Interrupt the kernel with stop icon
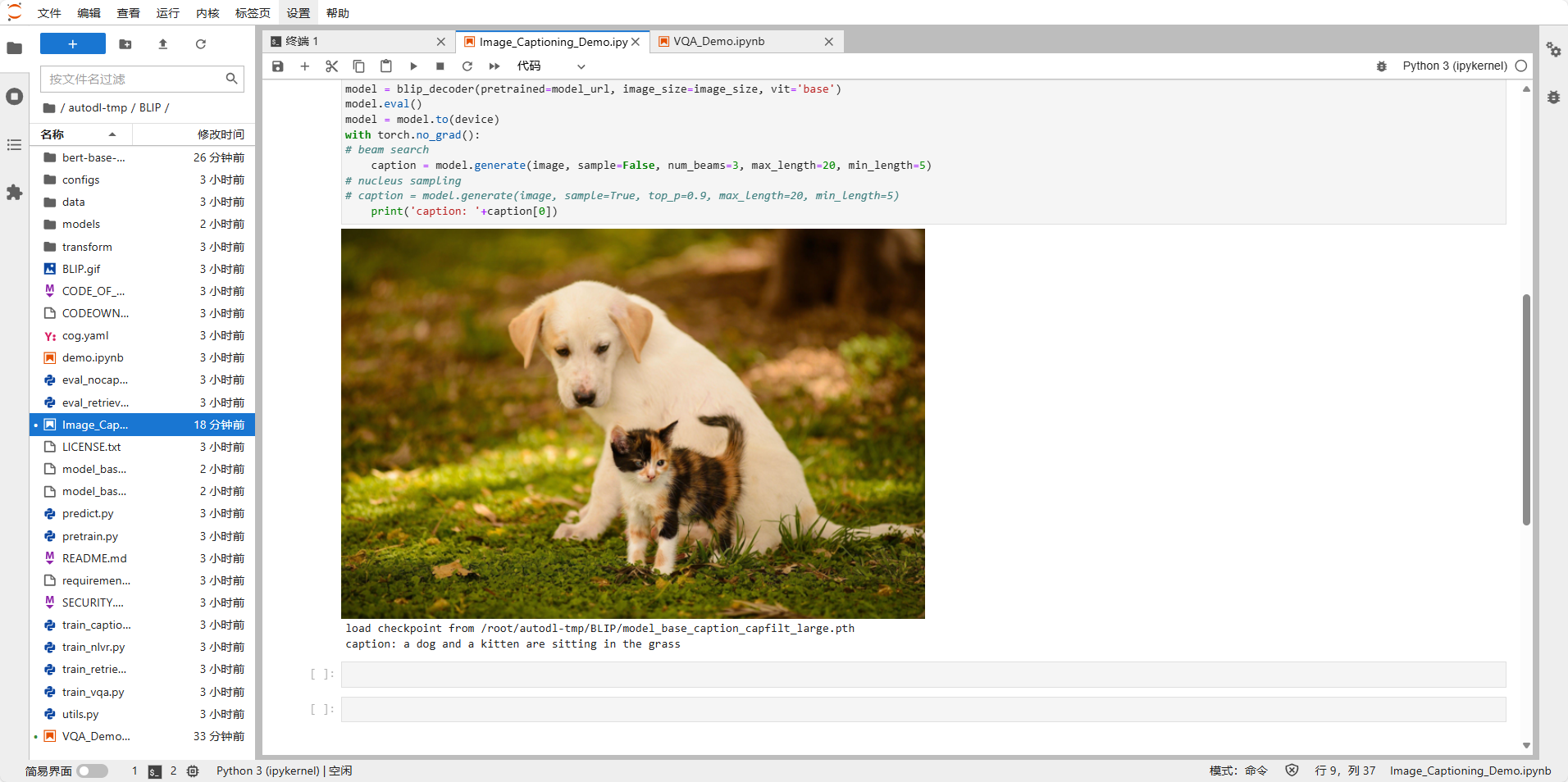1568x782 pixels. [x=440, y=66]
